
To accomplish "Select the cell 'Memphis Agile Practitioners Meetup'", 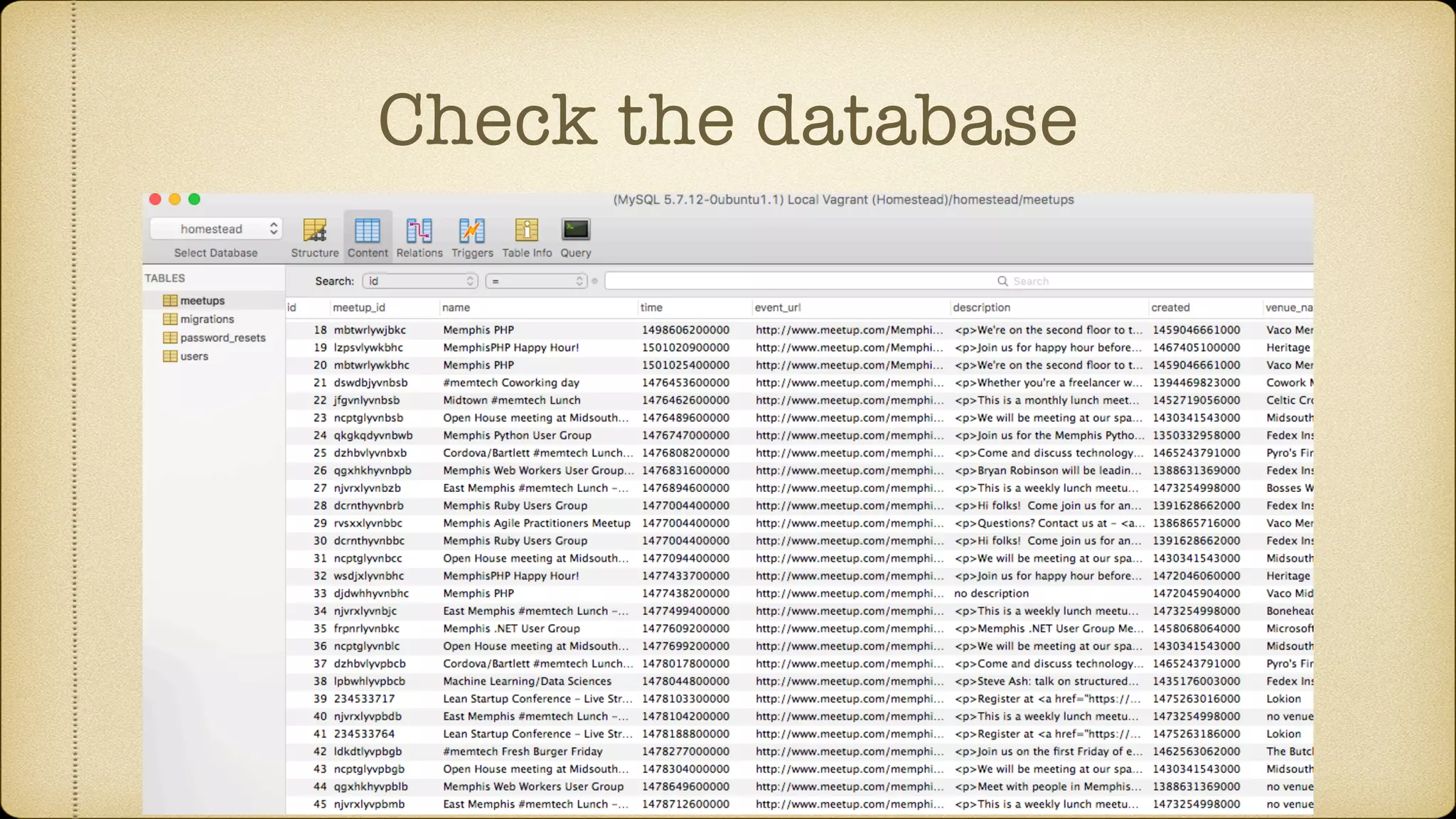I will [x=537, y=523].
